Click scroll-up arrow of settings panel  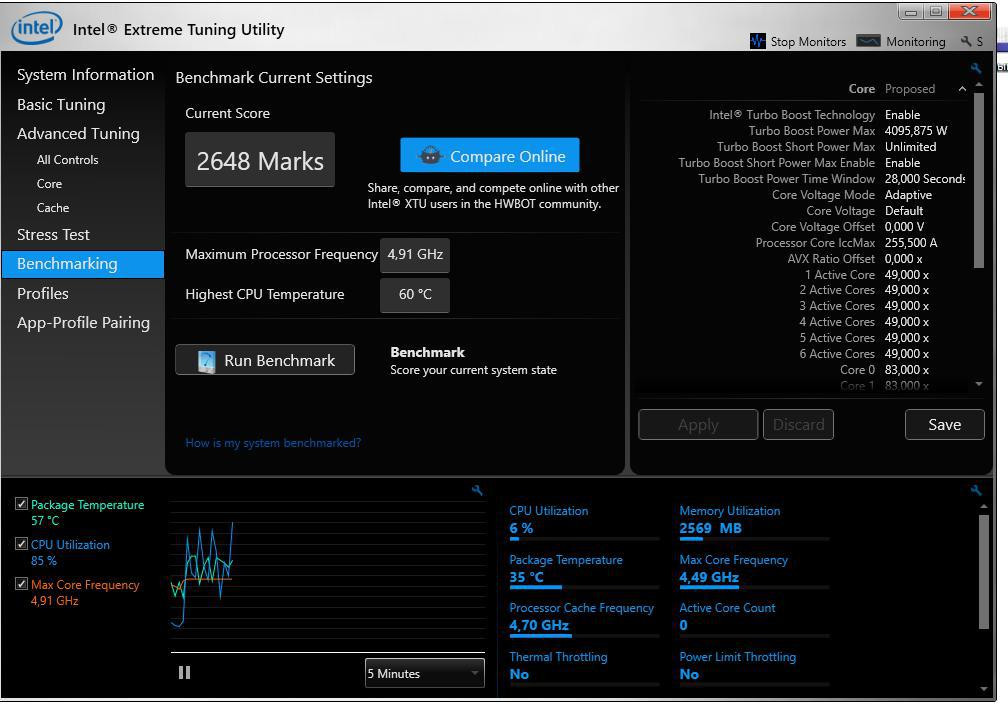tap(978, 85)
